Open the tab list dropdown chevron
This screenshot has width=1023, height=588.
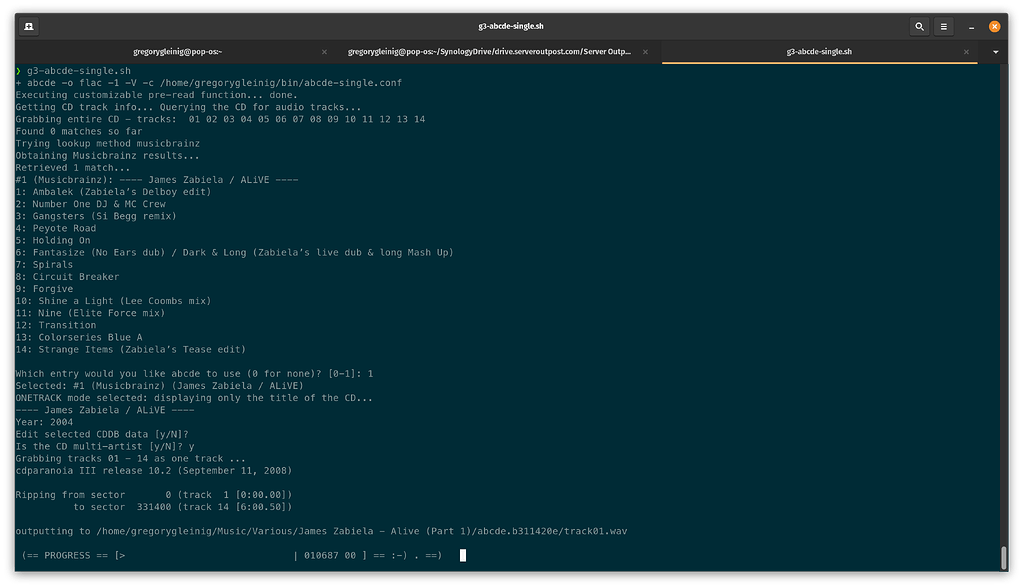pyautogui.click(x=993, y=51)
